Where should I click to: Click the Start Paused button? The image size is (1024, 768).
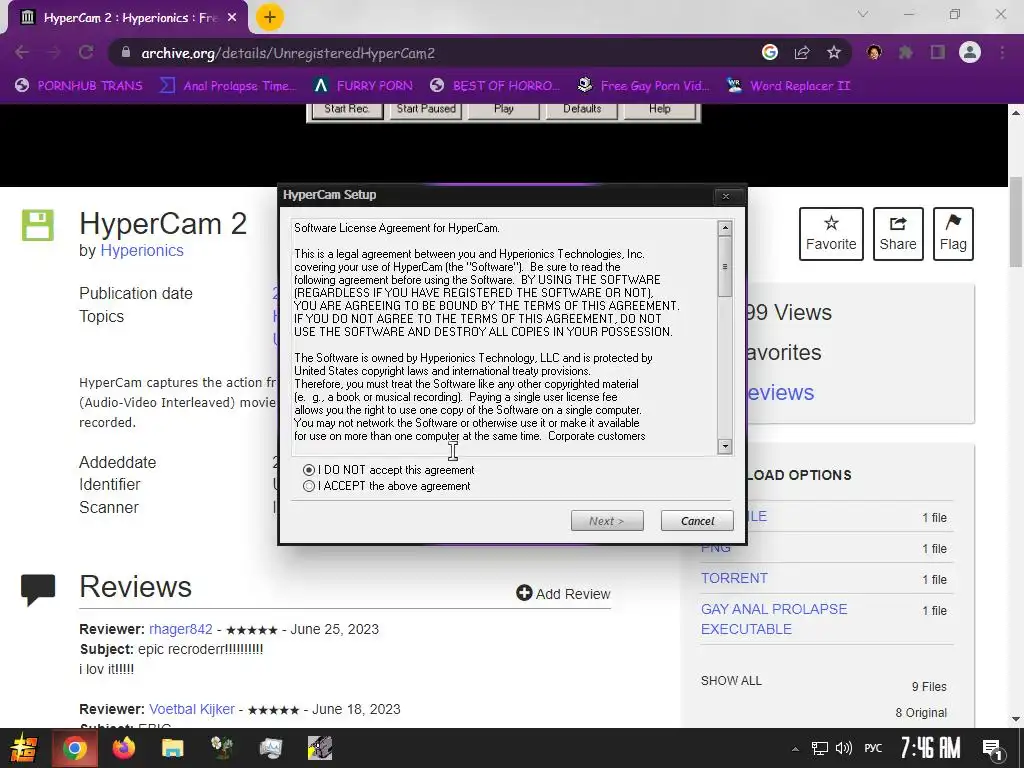tap(426, 109)
